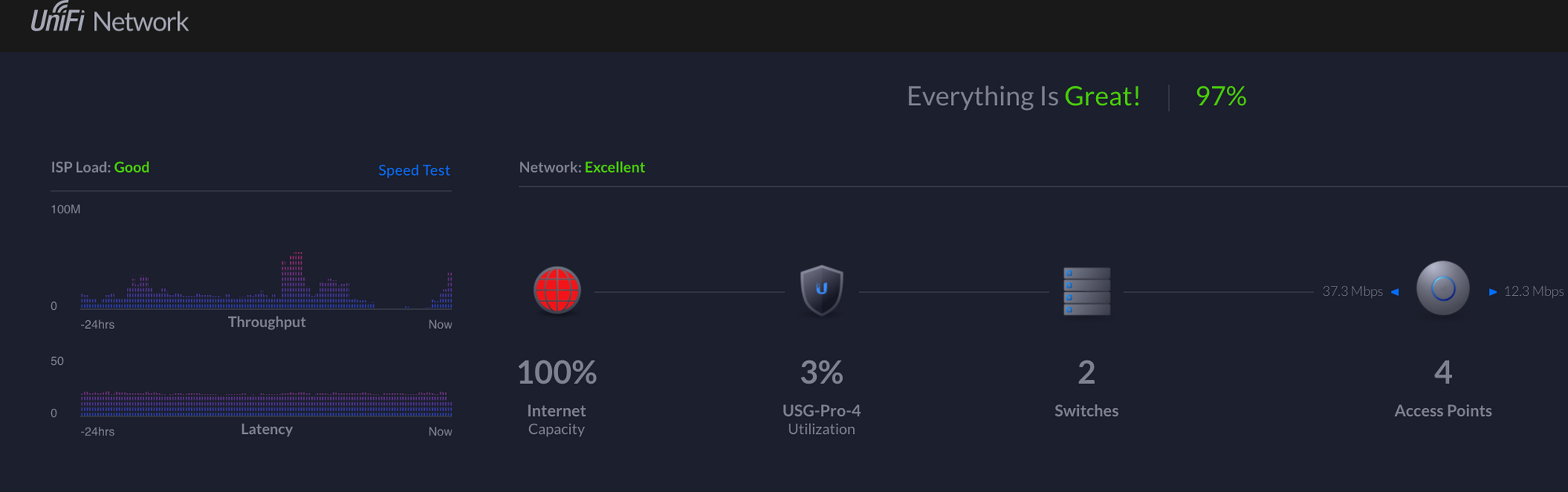Click the red Internet globe icon
The image size is (1568, 492).
pos(557,290)
